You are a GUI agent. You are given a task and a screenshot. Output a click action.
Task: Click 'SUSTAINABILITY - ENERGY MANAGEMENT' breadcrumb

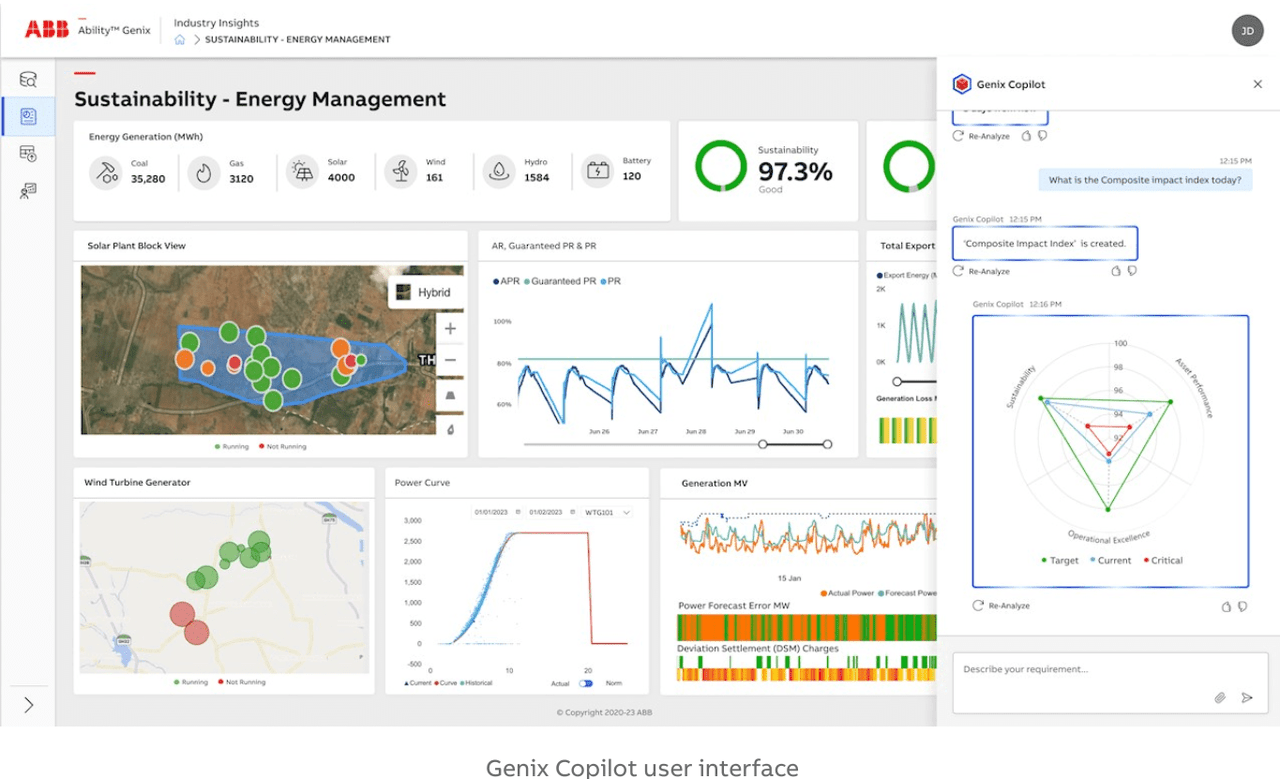pyautogui.click(x=298, y=40)
